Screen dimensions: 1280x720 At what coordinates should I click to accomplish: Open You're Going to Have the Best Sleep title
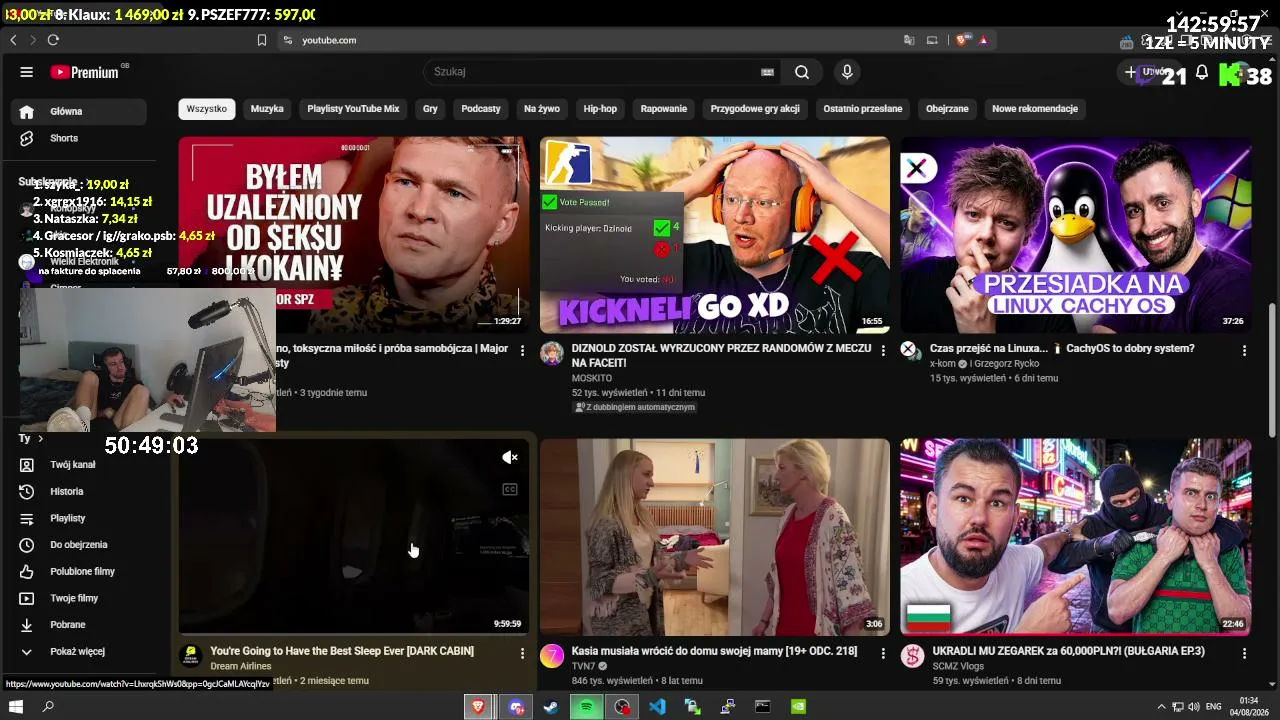click(x=342, y=651)
